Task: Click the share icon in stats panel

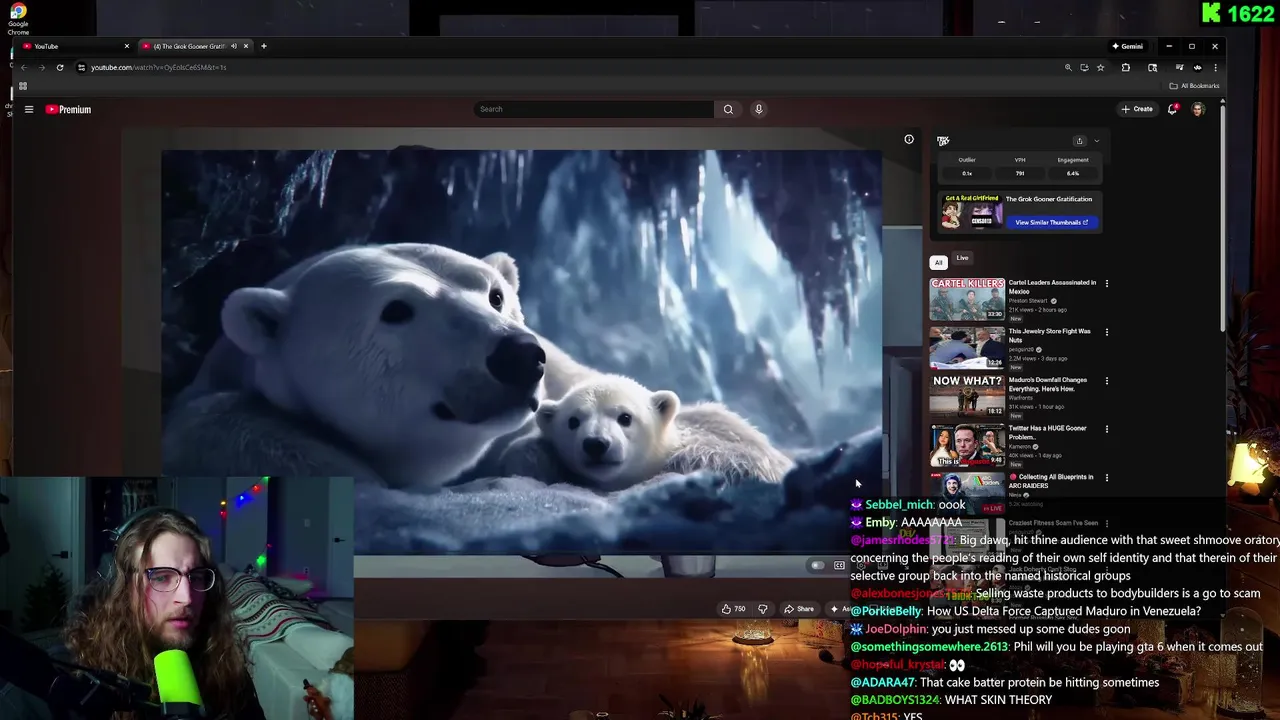Action: pyautogui.click(x=1079, y=141)
